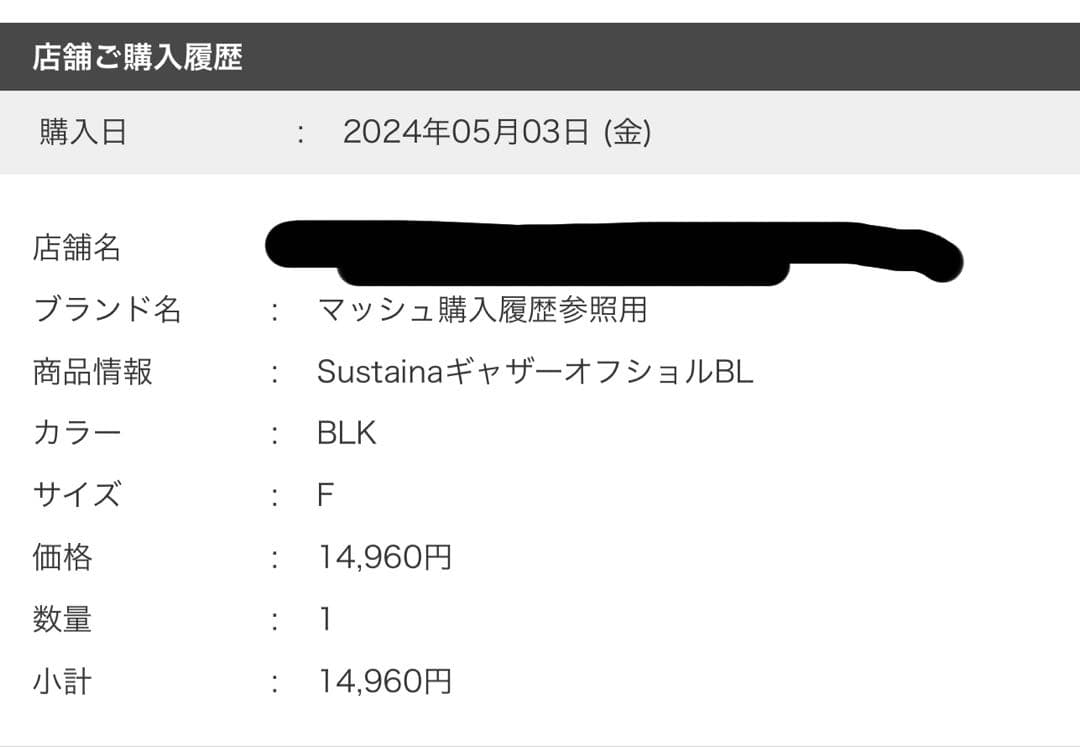This screenshot has height=747, width=1080.
Task: Open product SustainaギャザーオフショルBL
Action: 535,372
